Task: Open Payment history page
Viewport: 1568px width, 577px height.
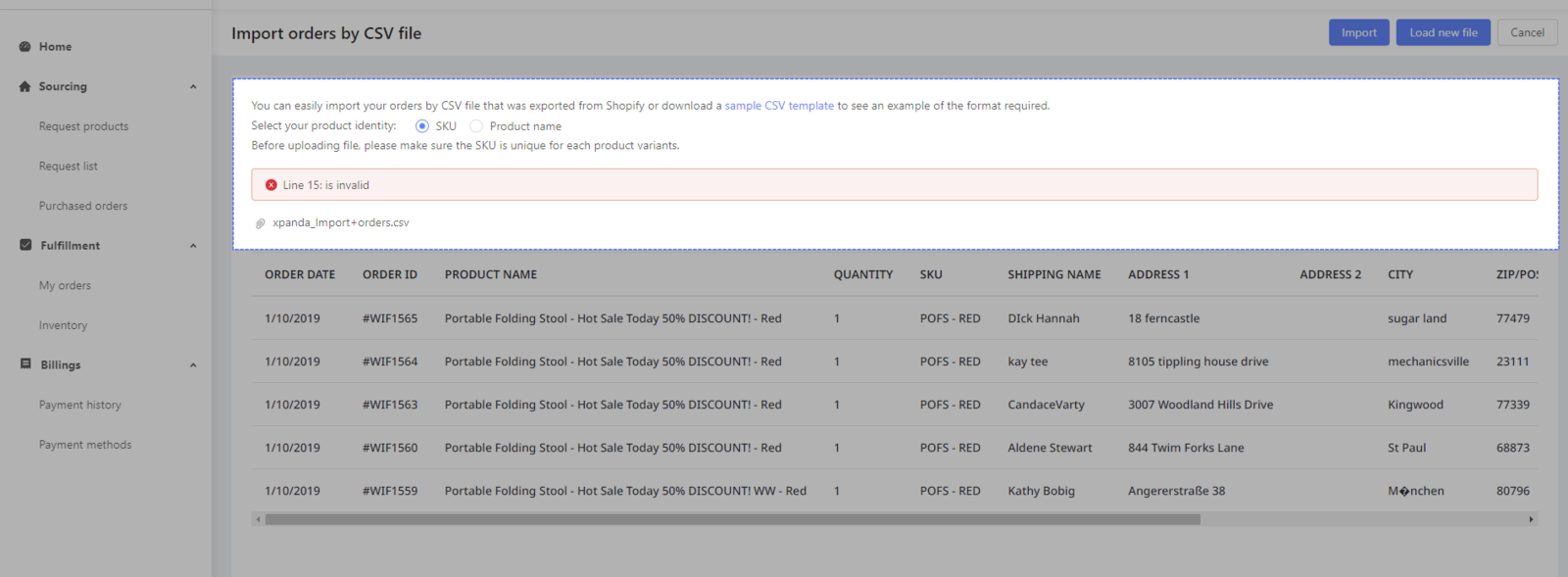Action: pyautogui.click(x=80, y=405)
